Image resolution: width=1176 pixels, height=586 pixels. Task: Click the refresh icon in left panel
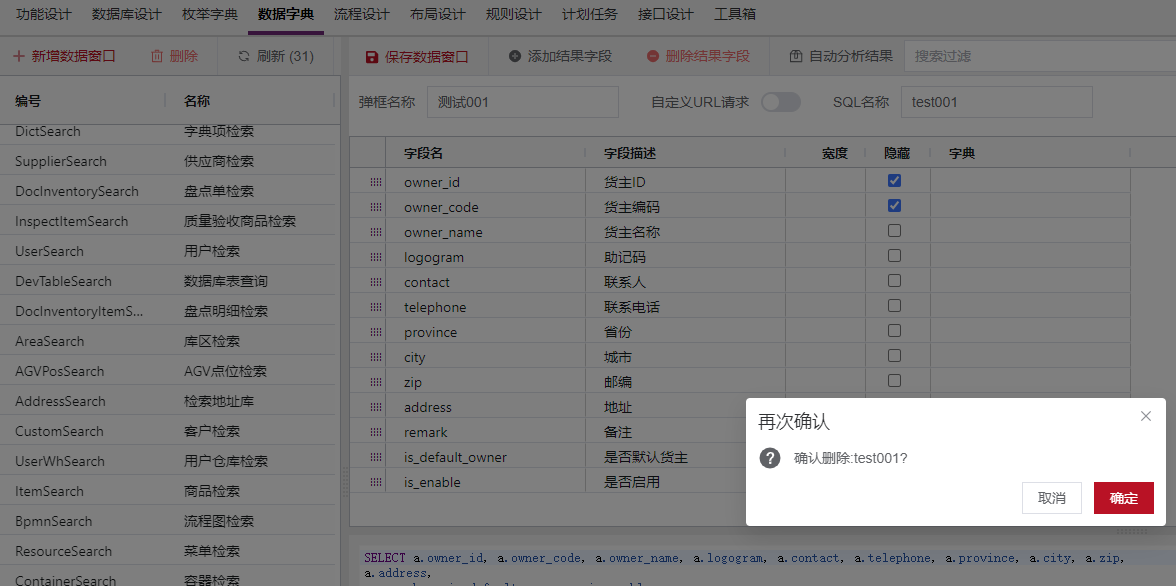[x=244, y=57]
